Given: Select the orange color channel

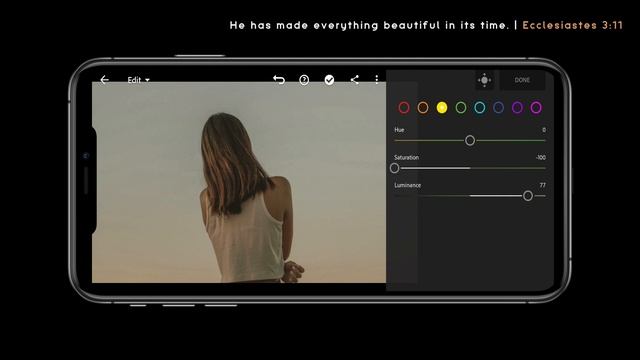Looking at the screenshot, I should pos(423,108).
